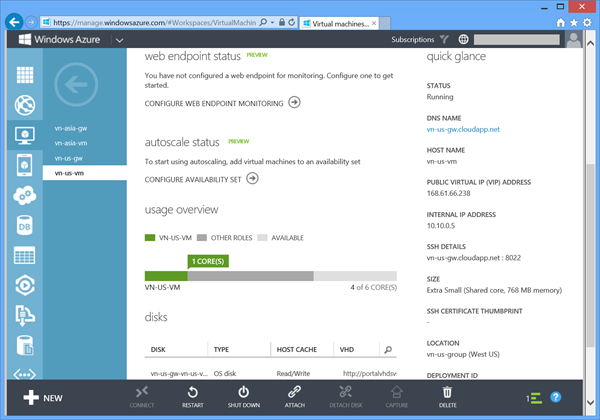Delete the virtual machine
Viewport: 600px width, 420px height.
point(447,397)
